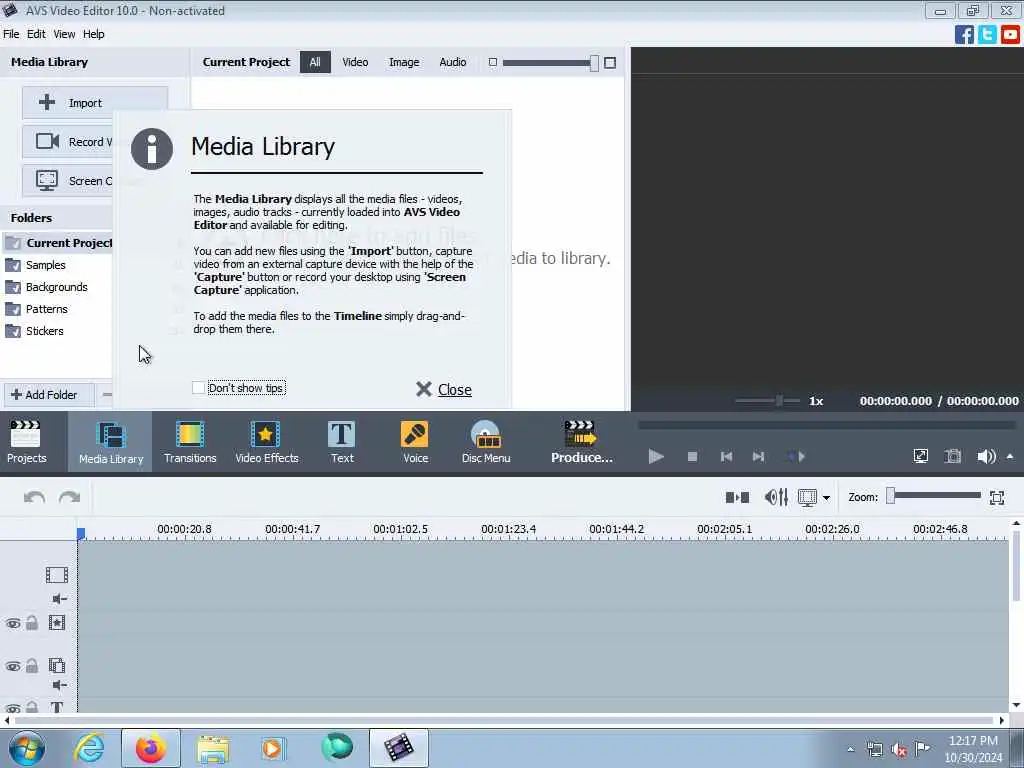Open Internet Explorer from the taskbar
Screen dimensions: 1024x768
click(x=89, y=748)
